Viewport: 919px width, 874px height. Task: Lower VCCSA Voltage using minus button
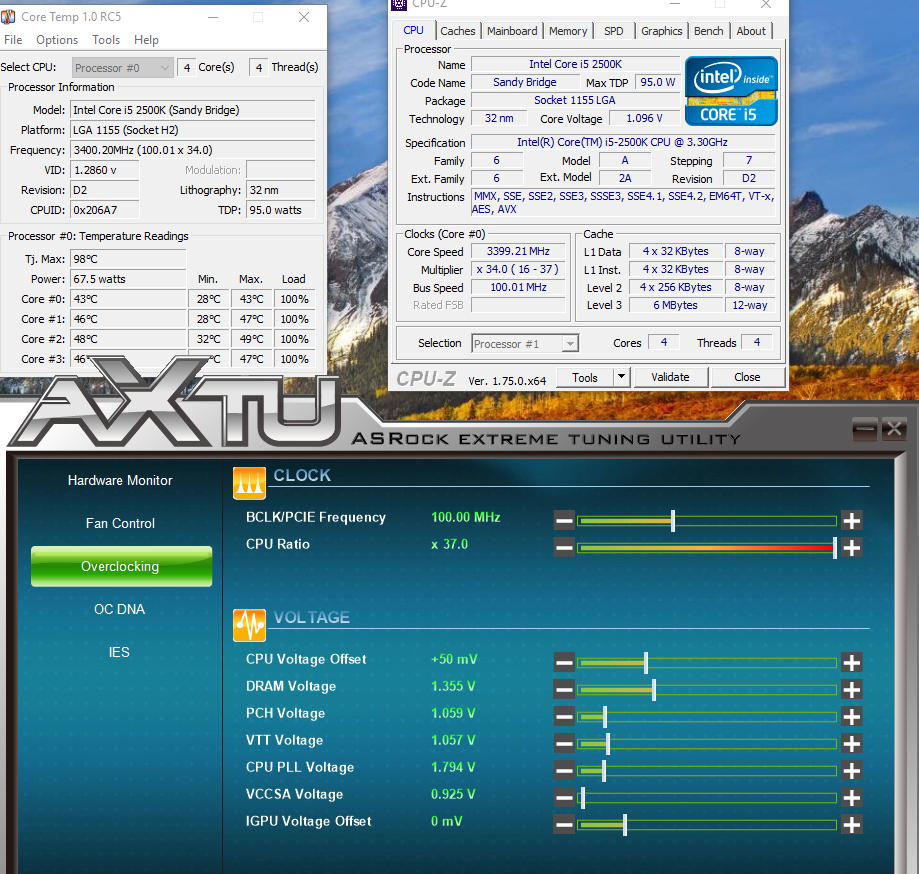[x=564, y=797]
